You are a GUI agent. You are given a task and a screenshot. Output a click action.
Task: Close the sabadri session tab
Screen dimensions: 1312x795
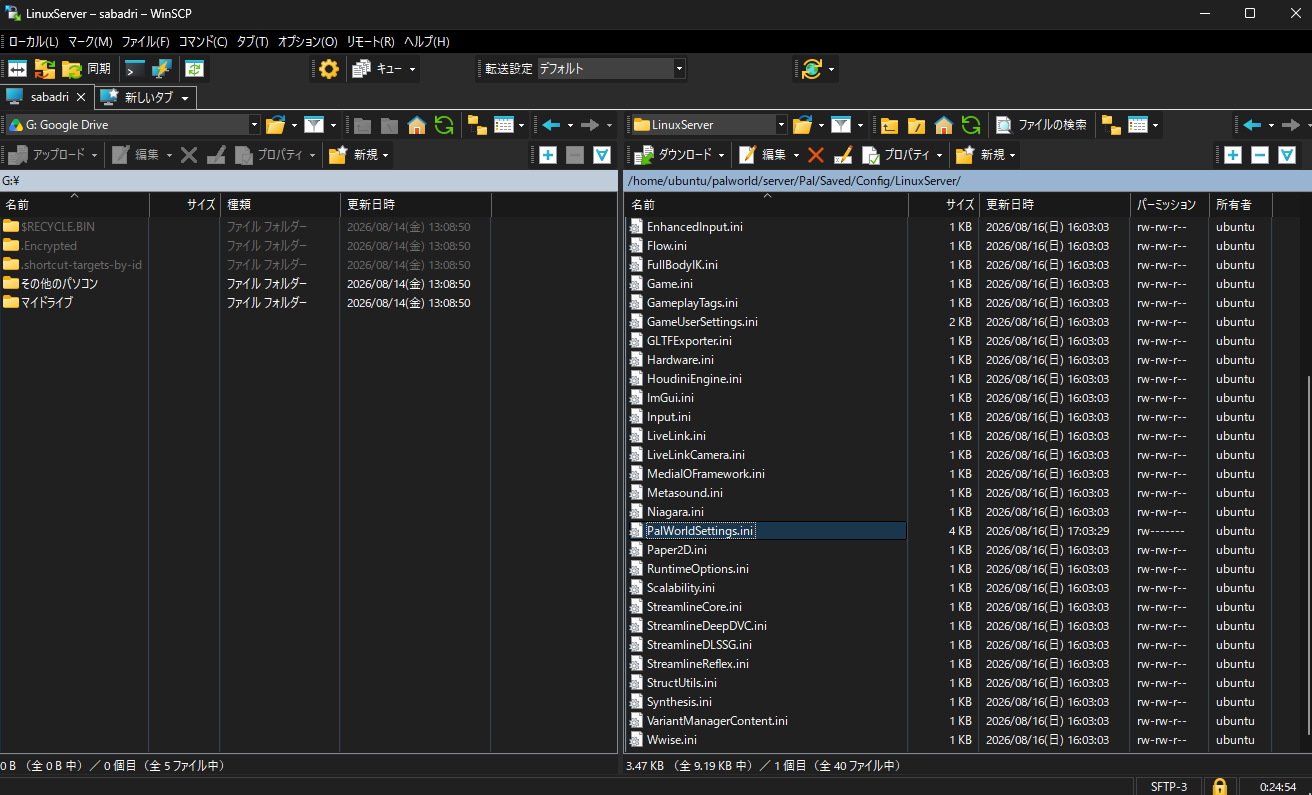point(82,97)
